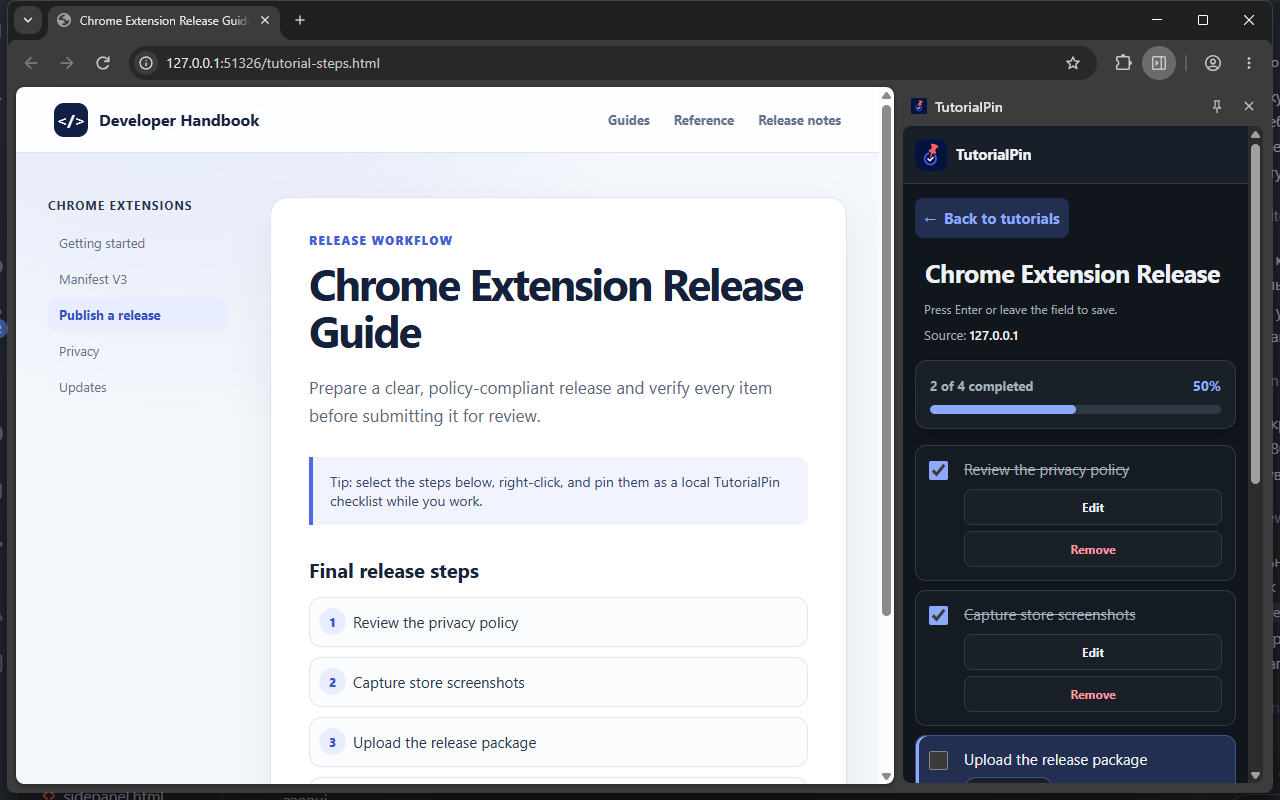Click step 1 Review the privacy policy on page
The width and height of the screenshot is (1280, 800).
pos(558,622)
